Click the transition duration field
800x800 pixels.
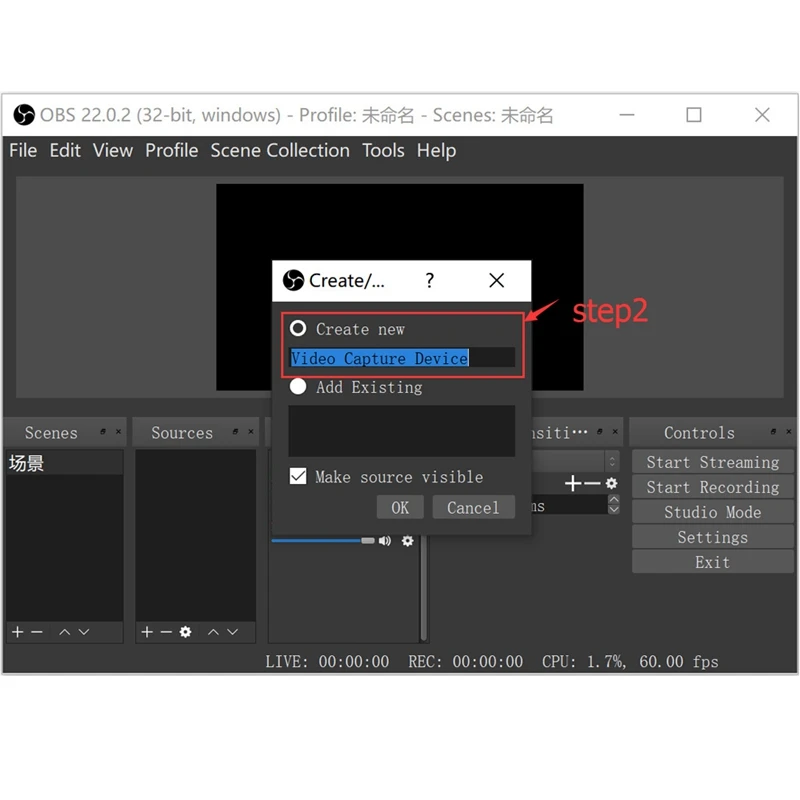[x=569, y=505]
